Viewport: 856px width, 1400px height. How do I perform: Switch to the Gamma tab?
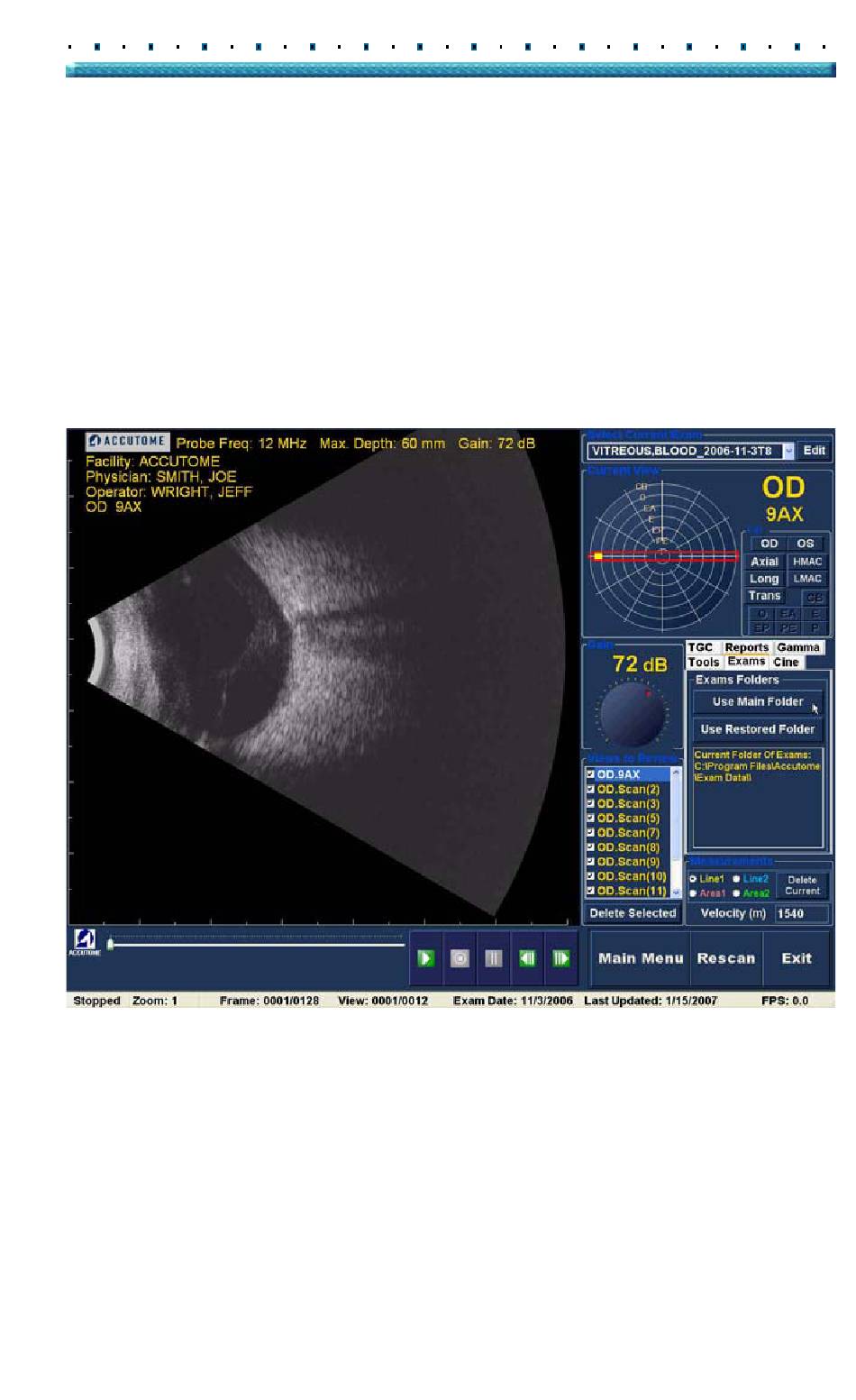tap(798, 647)
